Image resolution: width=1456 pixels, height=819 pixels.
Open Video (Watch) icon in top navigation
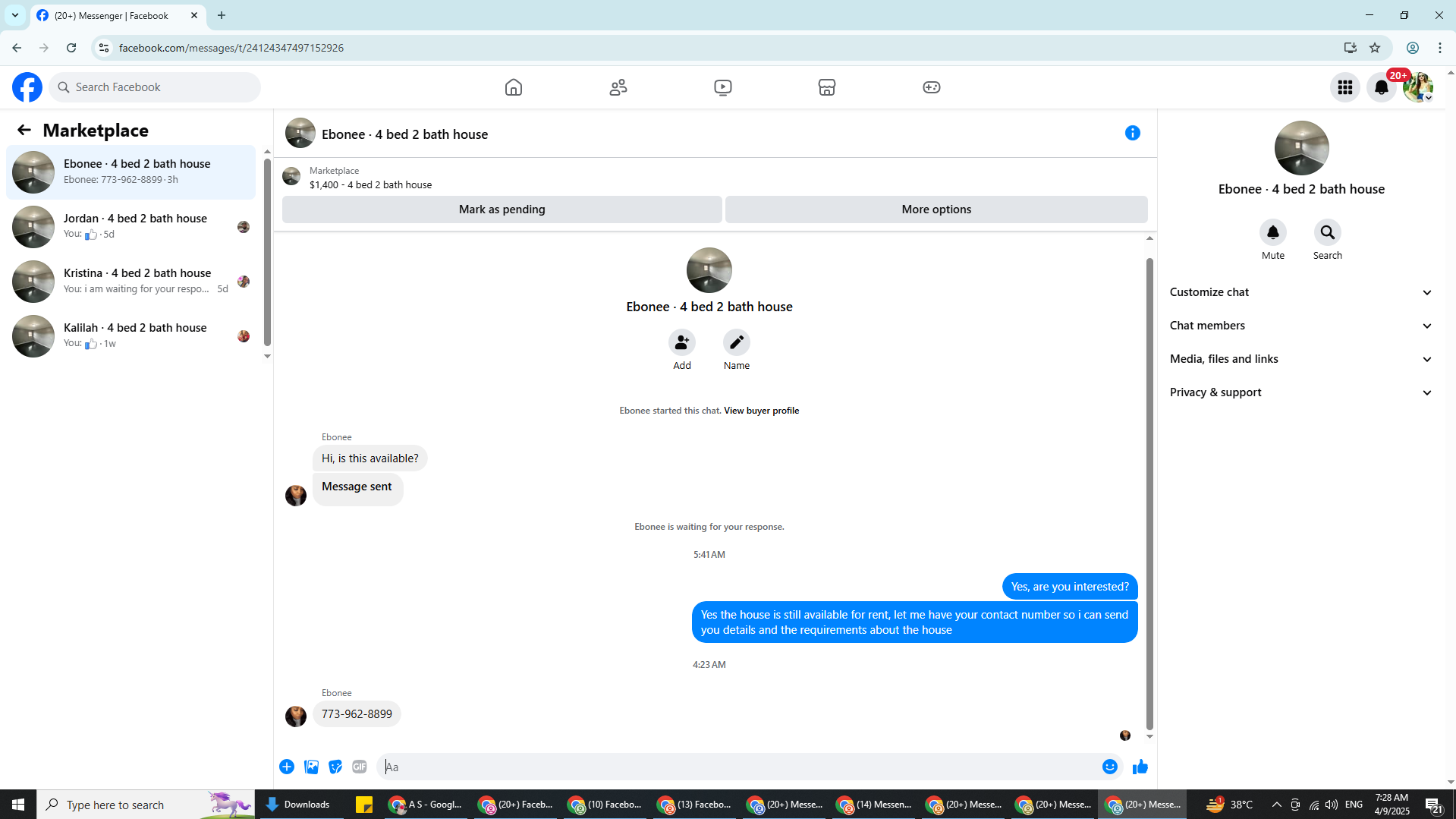(x=723, y=87)
